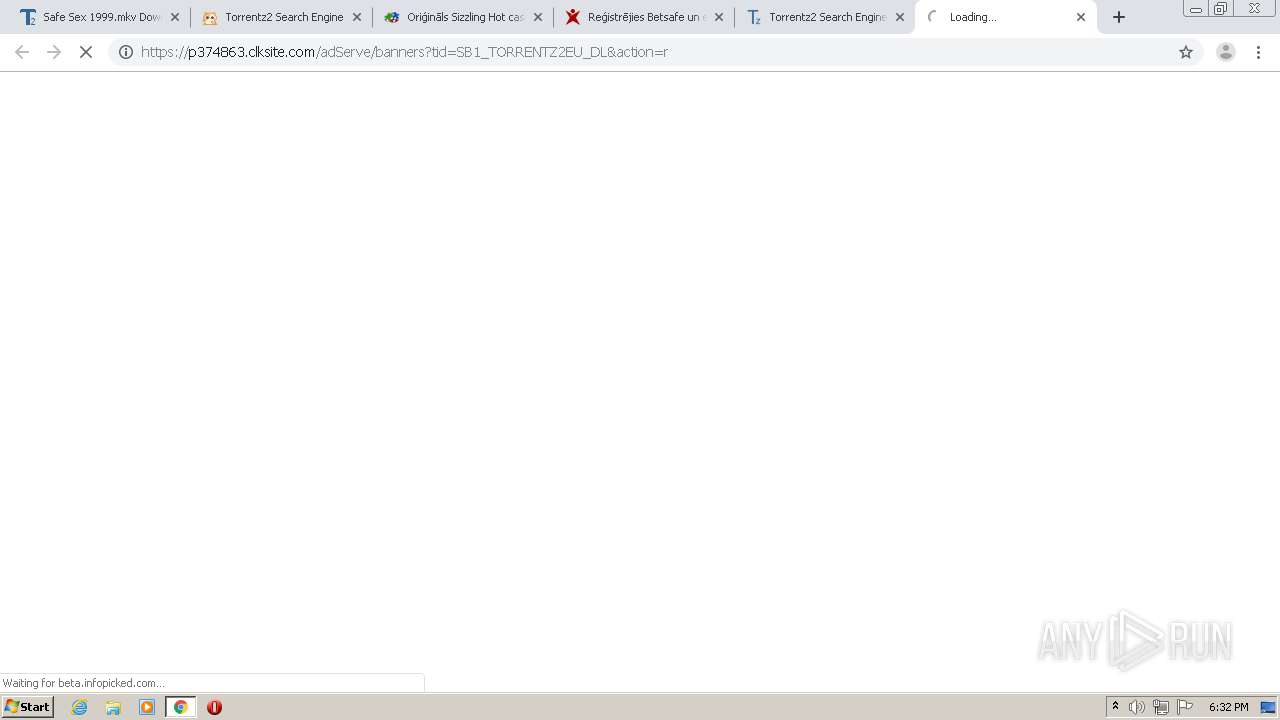Image resolution: width=1280 pixels, height=720 pixels.
Task: Close the Sizzling Hot tab
Action: tap(538, 17)
